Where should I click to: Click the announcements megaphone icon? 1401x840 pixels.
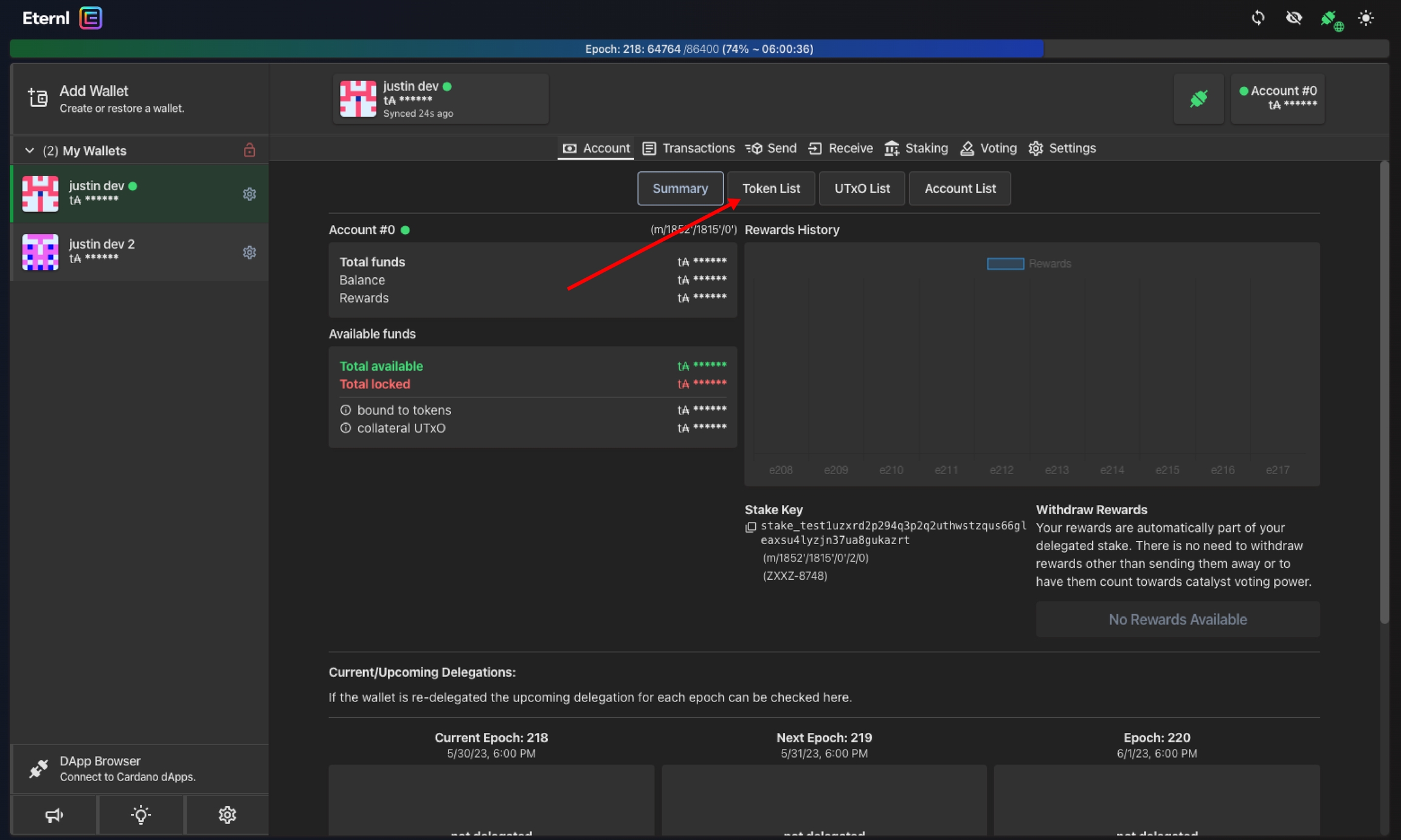54,814
